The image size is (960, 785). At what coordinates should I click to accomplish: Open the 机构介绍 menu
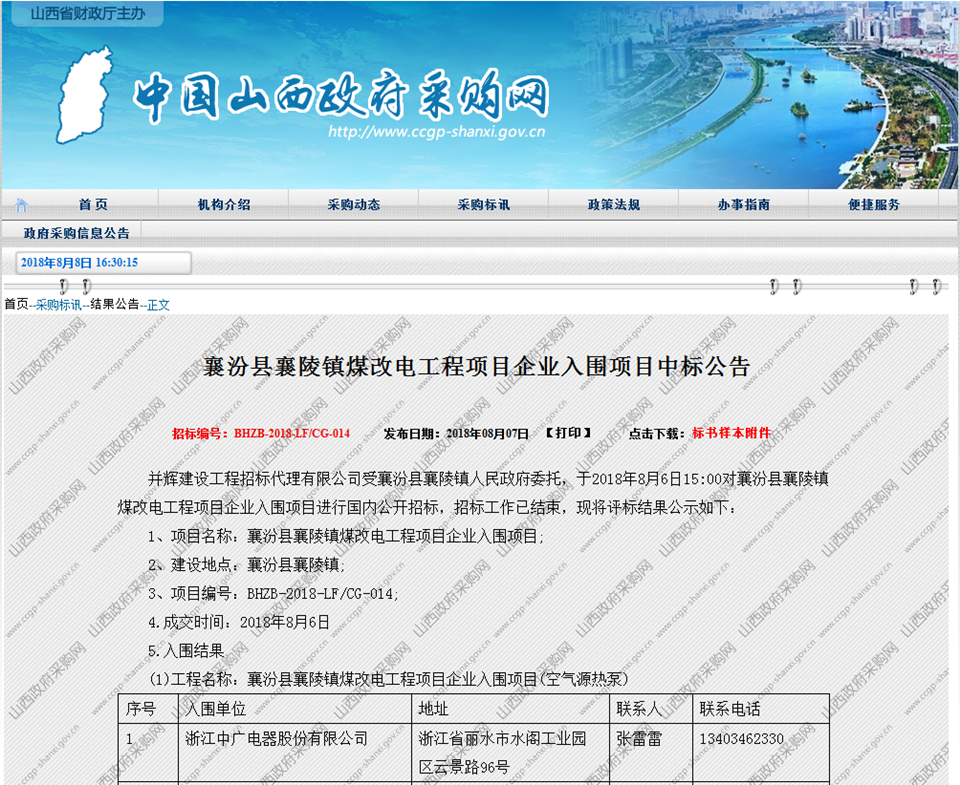(225, 202)
